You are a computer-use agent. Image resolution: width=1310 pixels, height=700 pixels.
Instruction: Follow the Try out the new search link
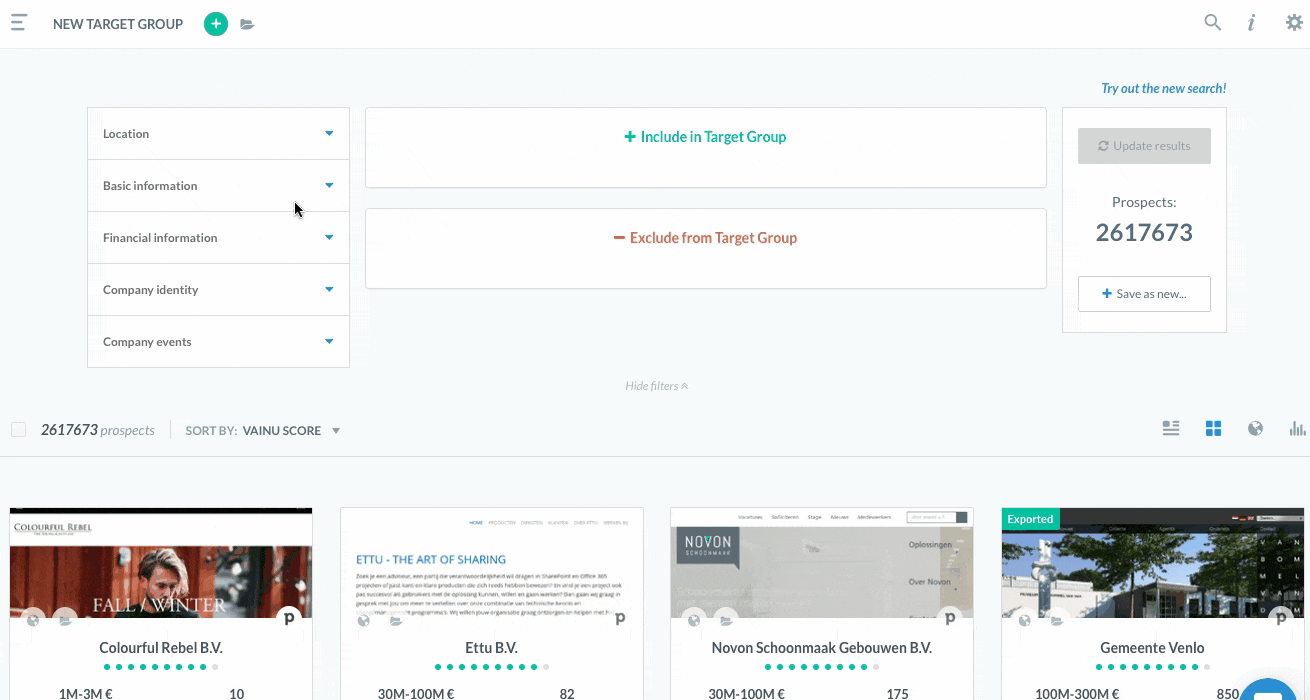coord(1163,89)
